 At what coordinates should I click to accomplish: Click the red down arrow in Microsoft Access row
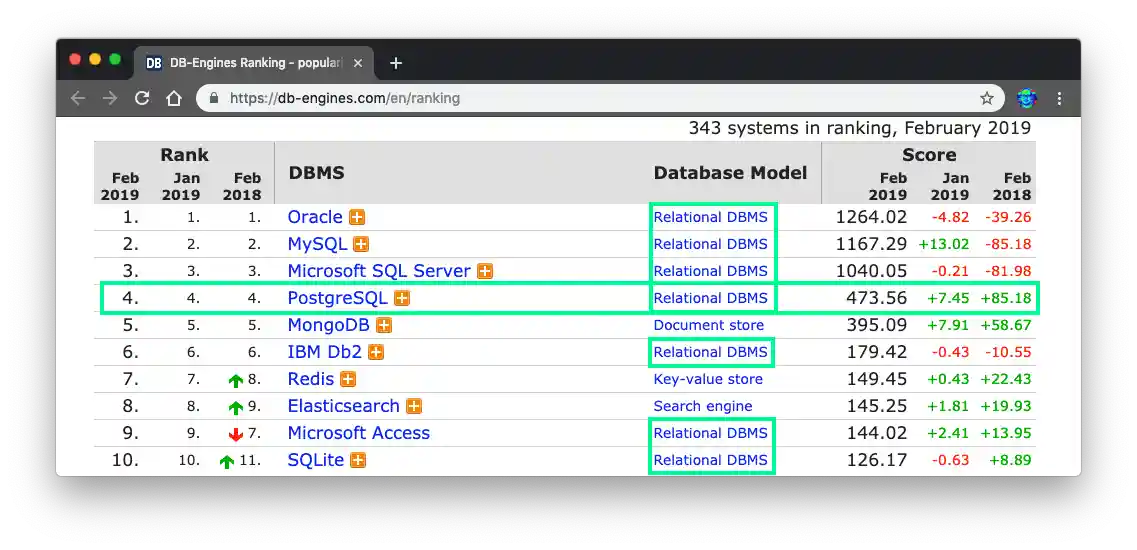[x=236, y=435]
